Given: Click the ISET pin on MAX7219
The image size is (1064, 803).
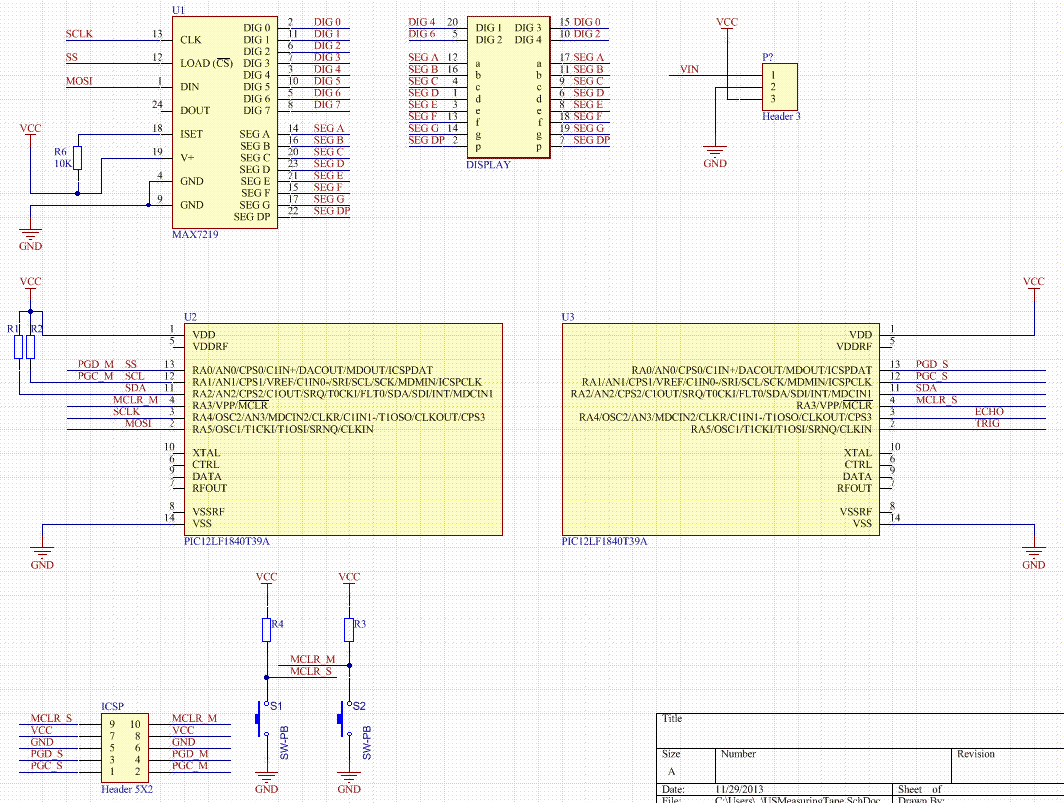Looking at the screenshot, I should tap(191, 134).
